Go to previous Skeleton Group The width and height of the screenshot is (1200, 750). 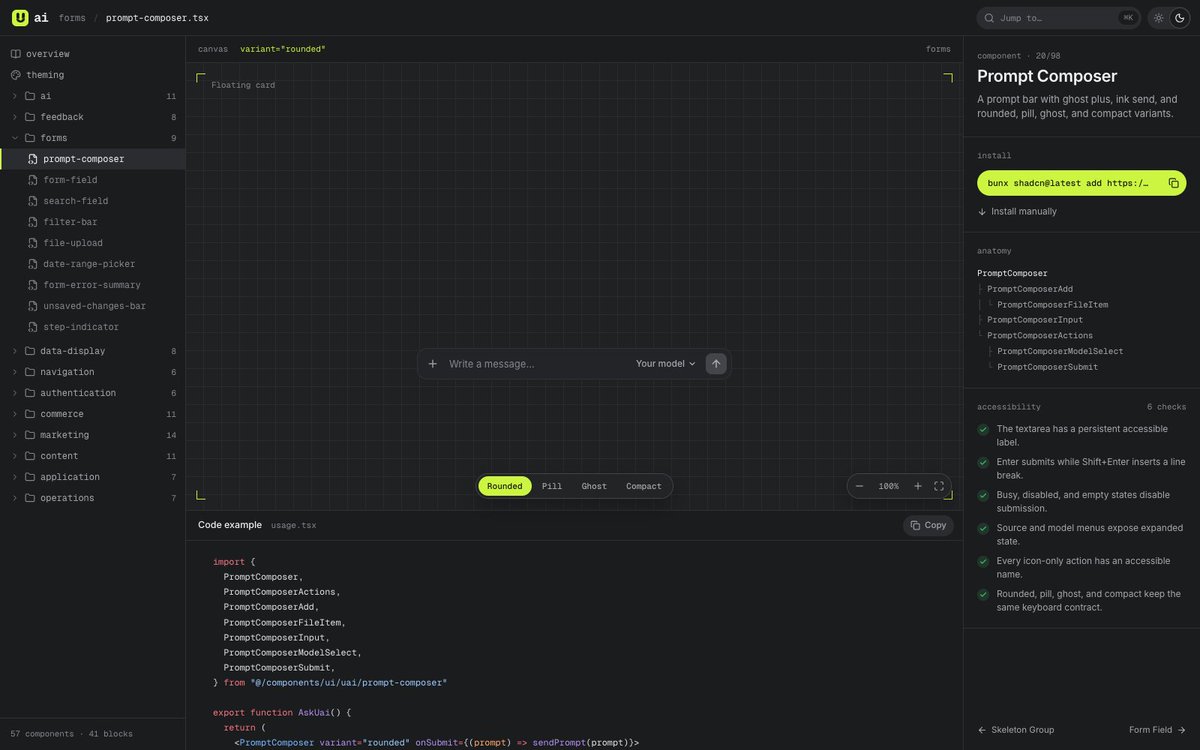click(x=1016, y=730)
